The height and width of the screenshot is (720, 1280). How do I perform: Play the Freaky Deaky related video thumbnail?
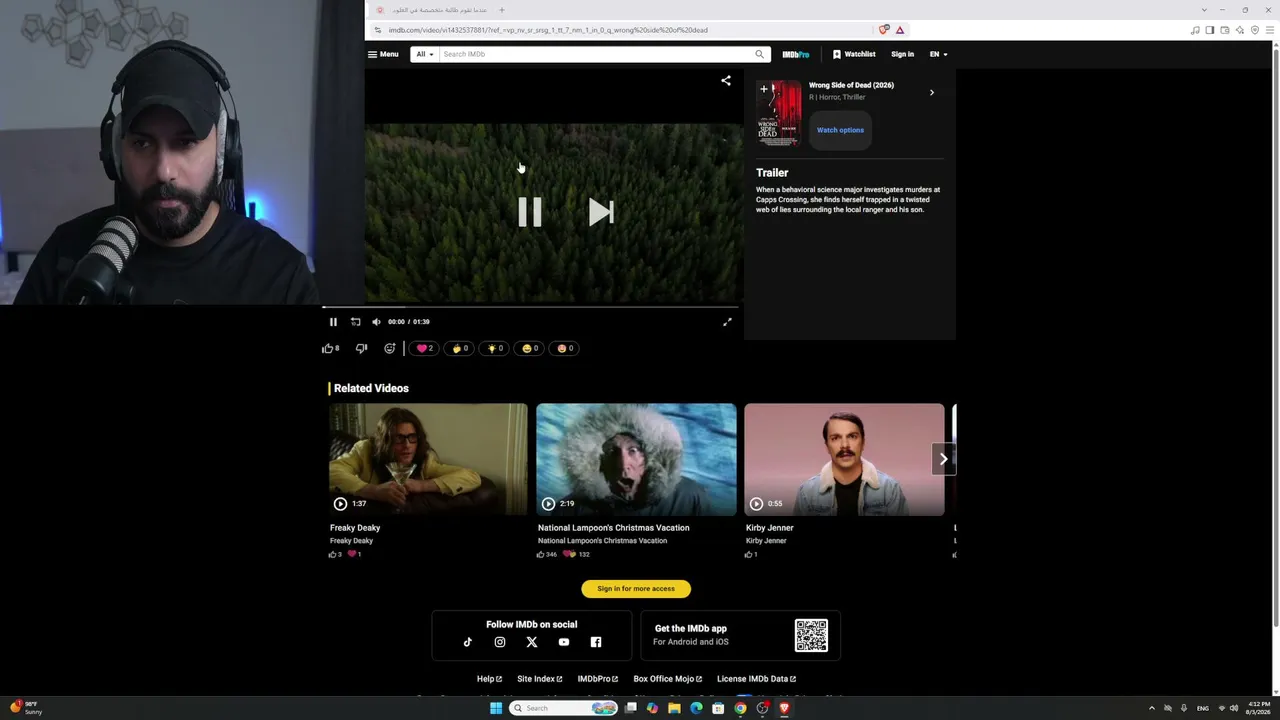pyautogui.click(x=428, y=459)
